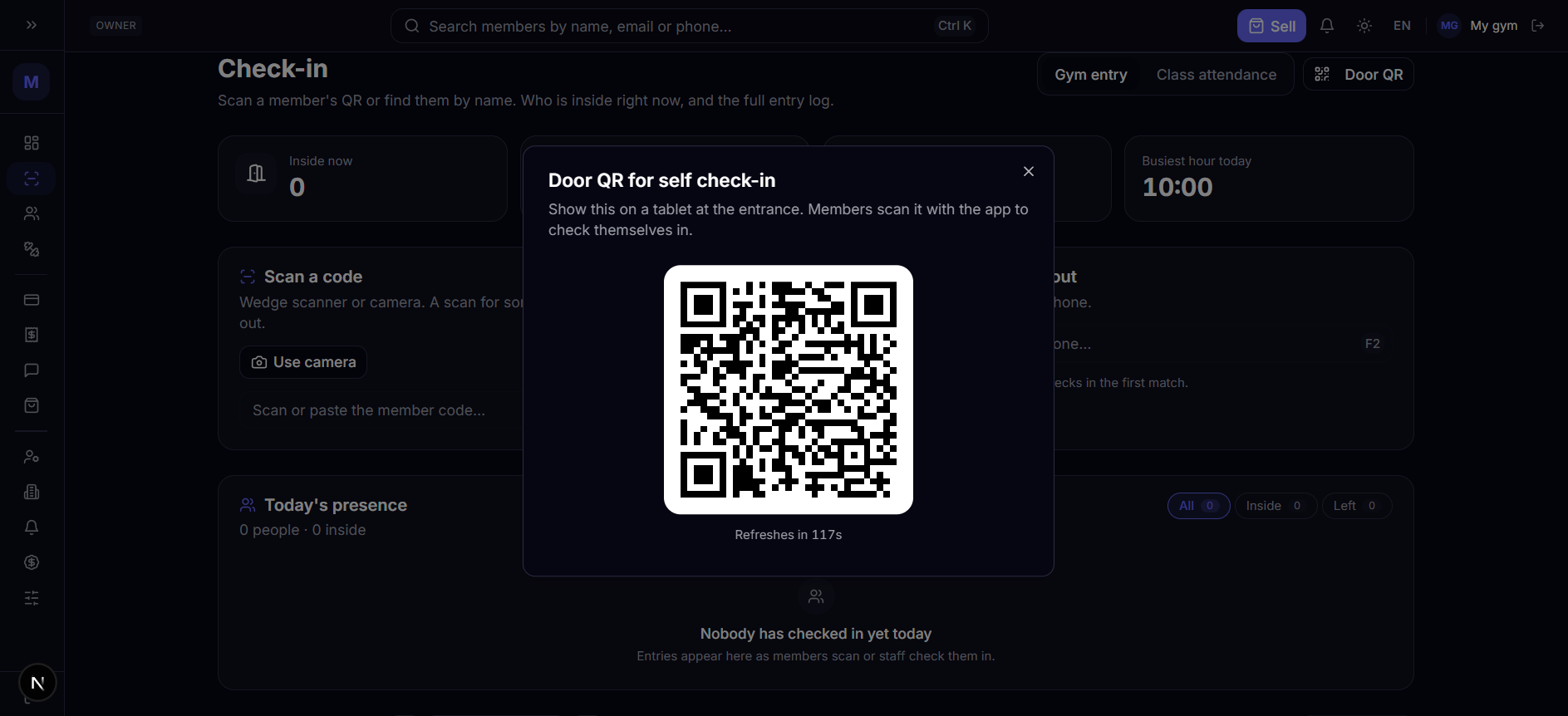This screenshot has width=1568, height=716.
Task: Click the Door QR for self check-in title
Action: (661, 180)
